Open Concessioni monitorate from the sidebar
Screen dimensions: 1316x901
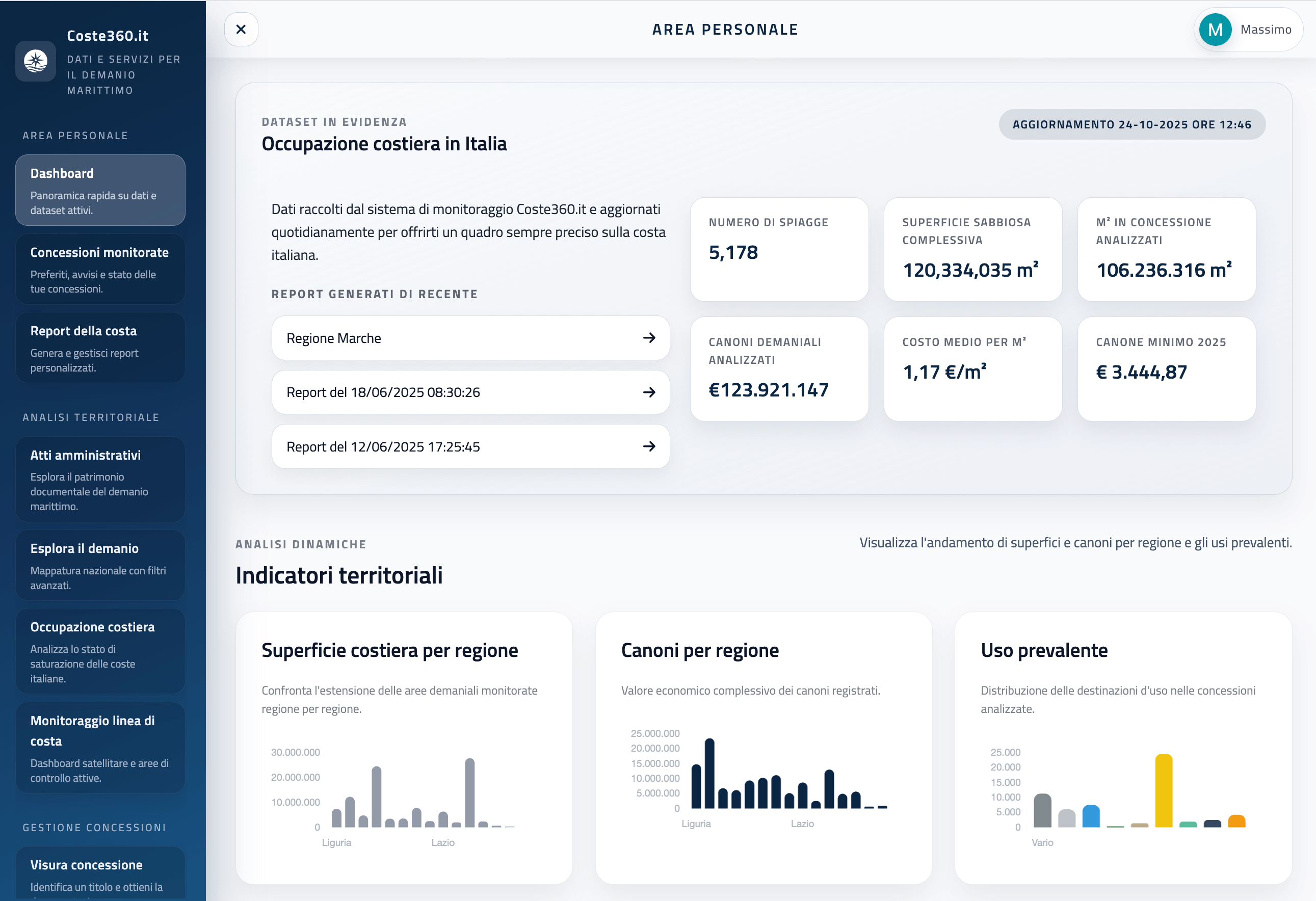[x=100, y=269]
